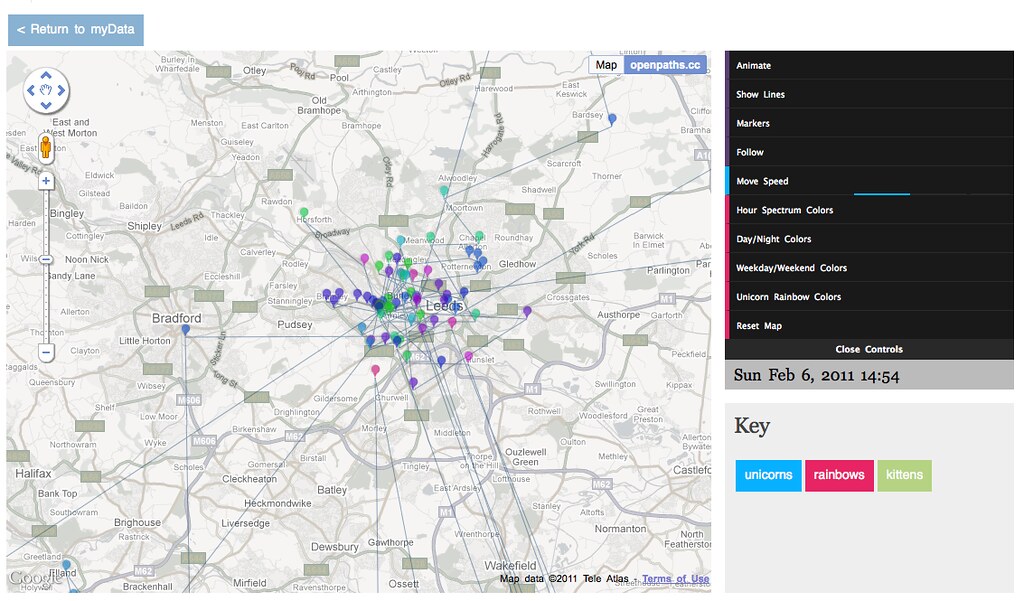Toggle Show Lines option

(869, 94)
